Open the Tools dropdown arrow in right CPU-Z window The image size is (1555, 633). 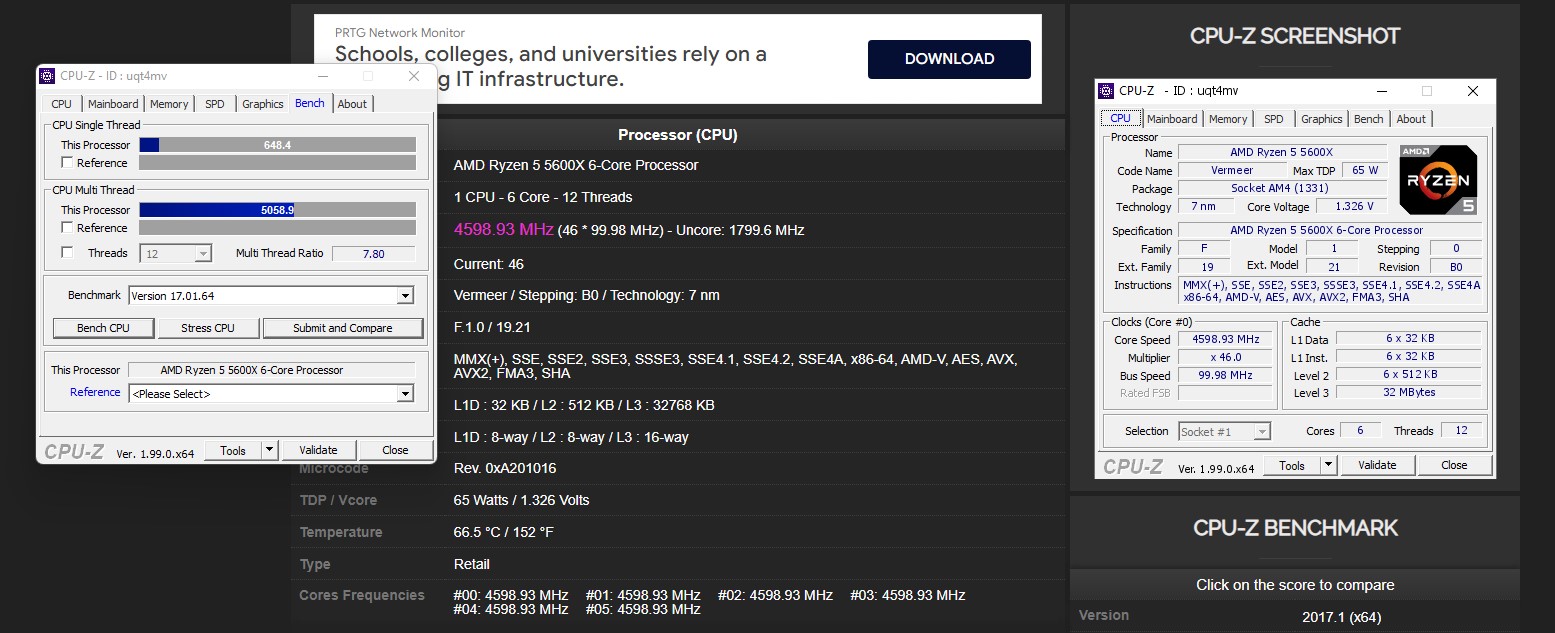(1328, 465)
